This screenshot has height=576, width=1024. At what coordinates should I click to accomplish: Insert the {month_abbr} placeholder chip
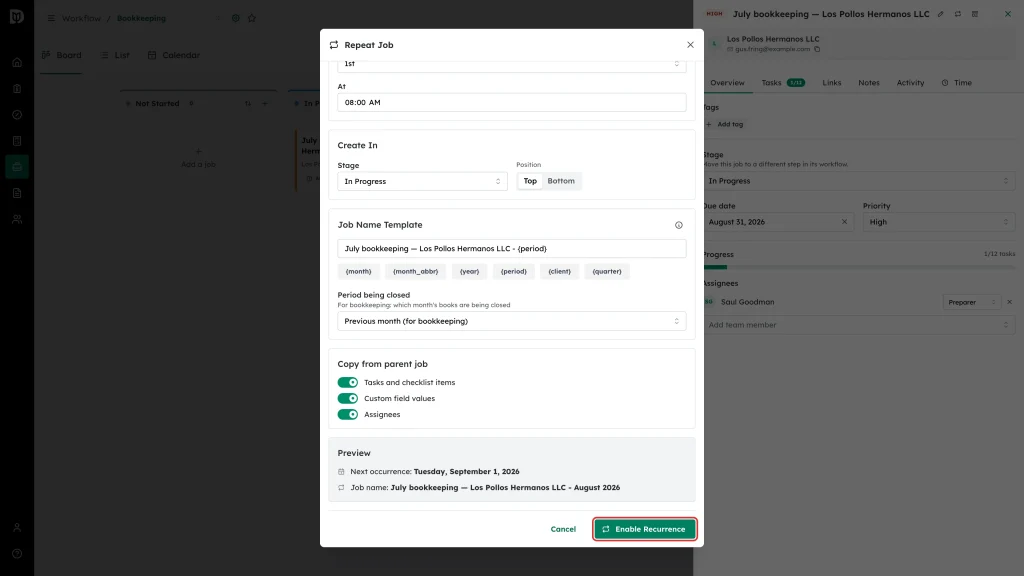pyautogui.click(x=415, y=272)
